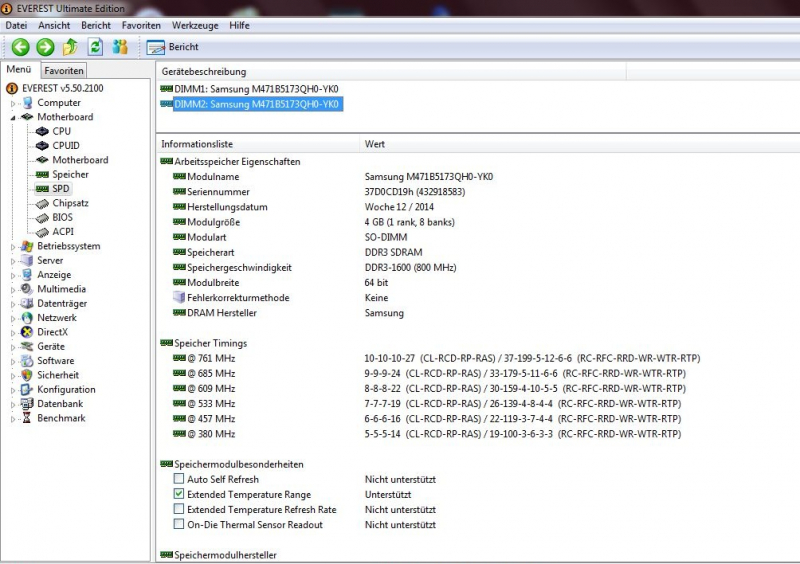Switch to the Favoriten tab
The width and height of the screenshot is (800, 564).
(x=64, y=71)
